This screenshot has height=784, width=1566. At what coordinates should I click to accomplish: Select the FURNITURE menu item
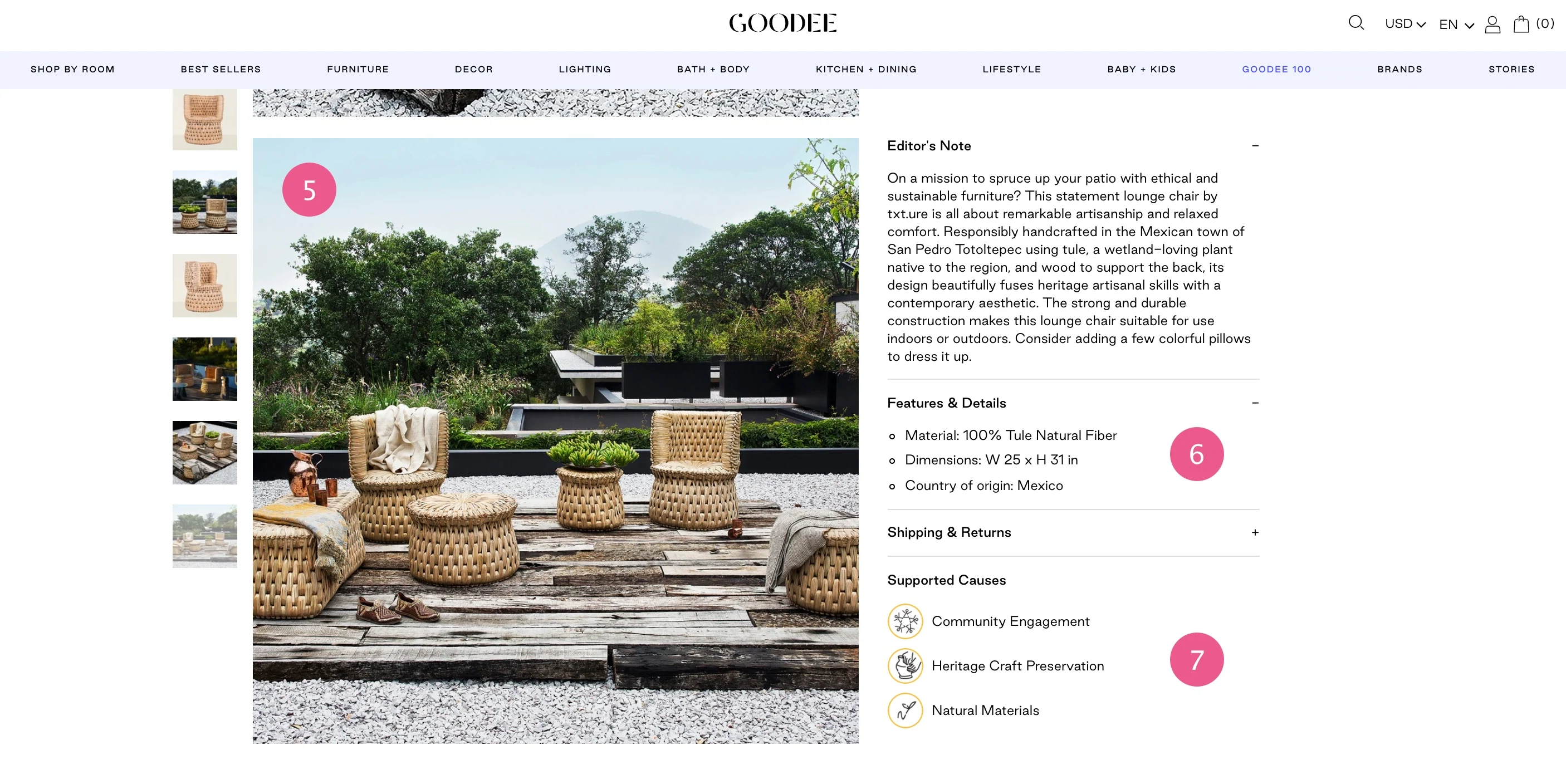358,69
